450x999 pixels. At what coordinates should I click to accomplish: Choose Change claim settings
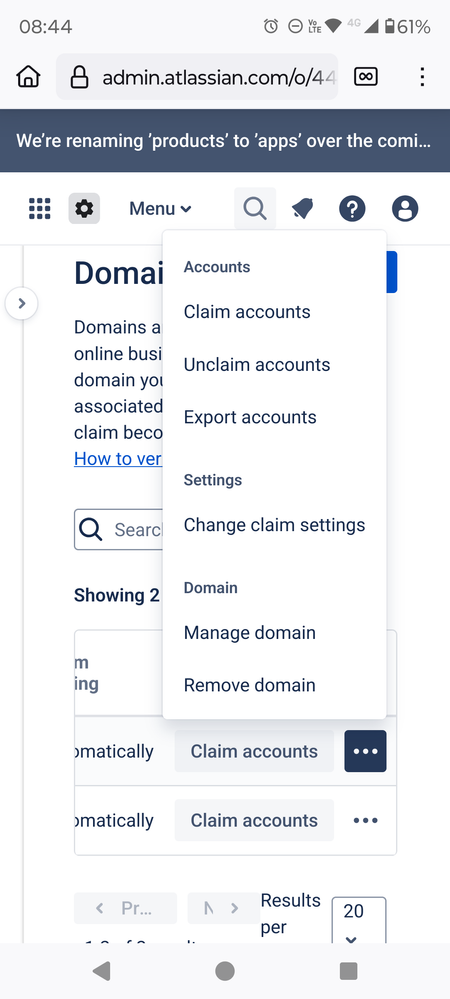tap(275, 525)
